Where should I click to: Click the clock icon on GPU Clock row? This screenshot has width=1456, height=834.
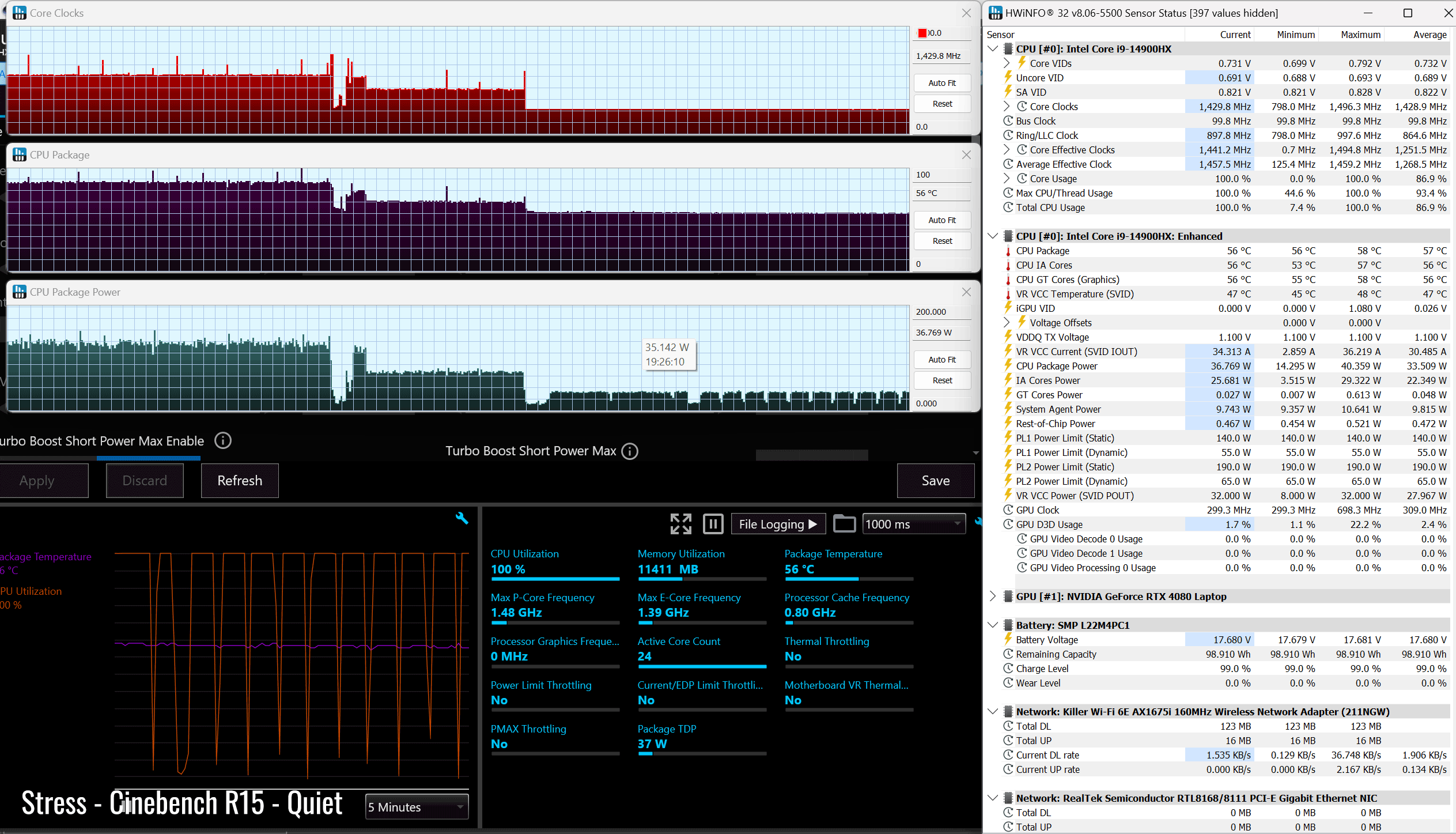click(x=1008, y=510)
